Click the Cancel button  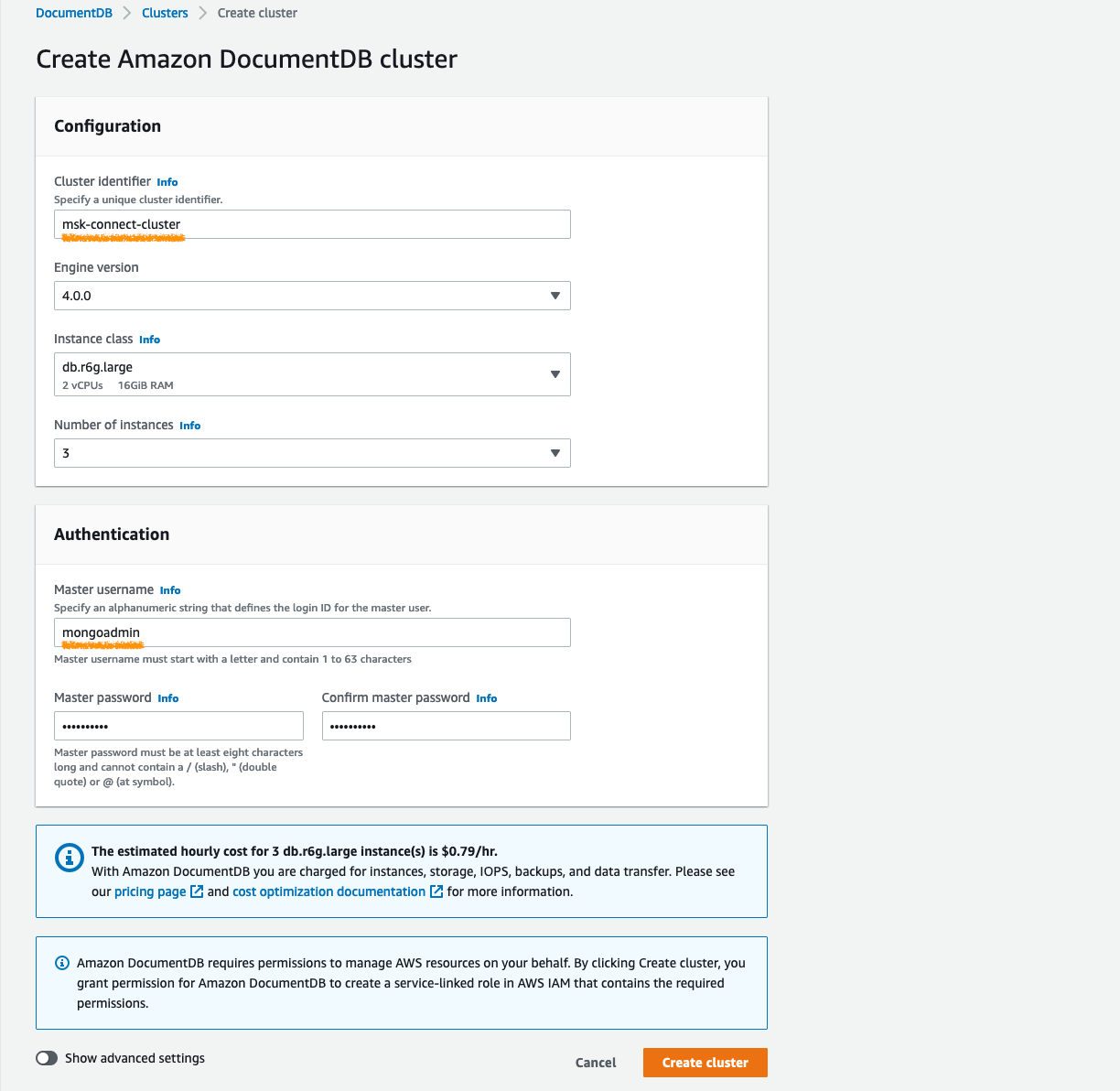tap(596, 1063)
